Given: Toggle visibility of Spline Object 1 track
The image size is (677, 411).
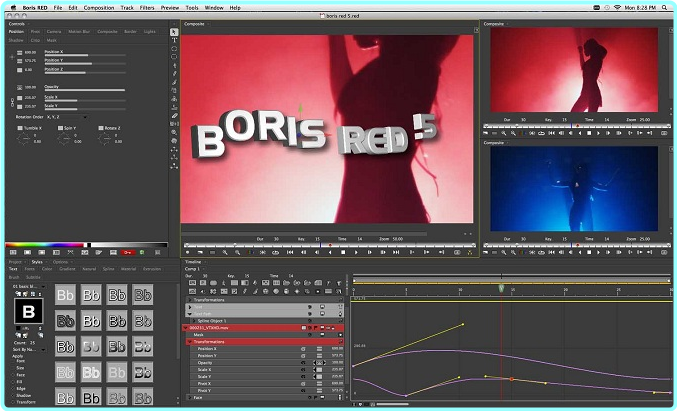Looking at the screenshot, I should coord(310,321).
